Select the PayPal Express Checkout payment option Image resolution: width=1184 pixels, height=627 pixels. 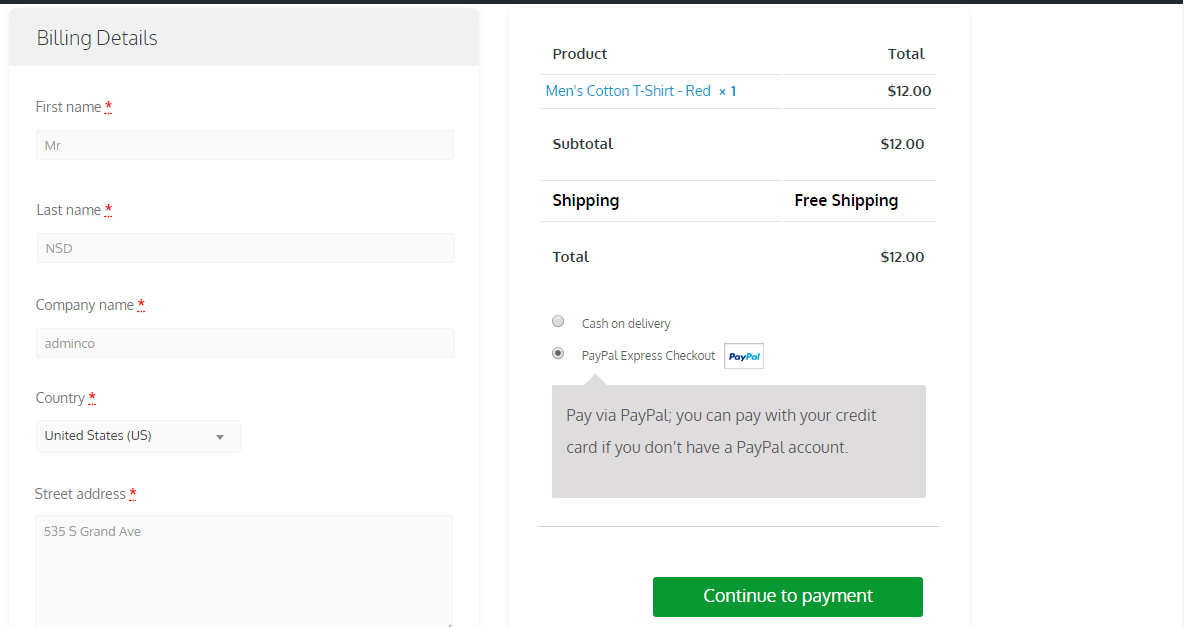[x=558, y=353]
